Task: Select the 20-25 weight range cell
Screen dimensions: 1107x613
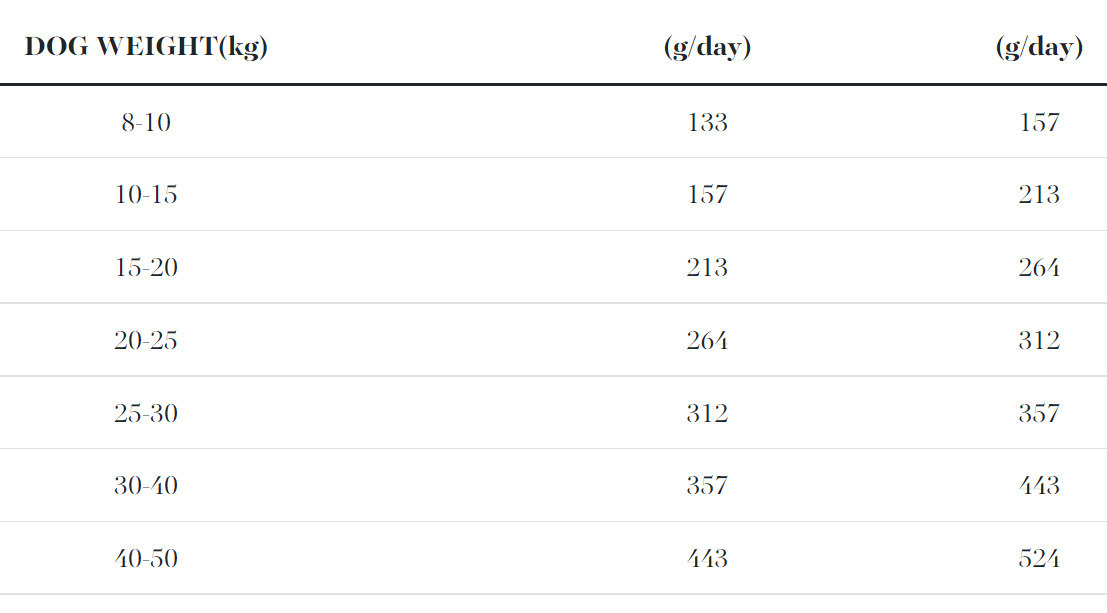Action: point(146,340)
